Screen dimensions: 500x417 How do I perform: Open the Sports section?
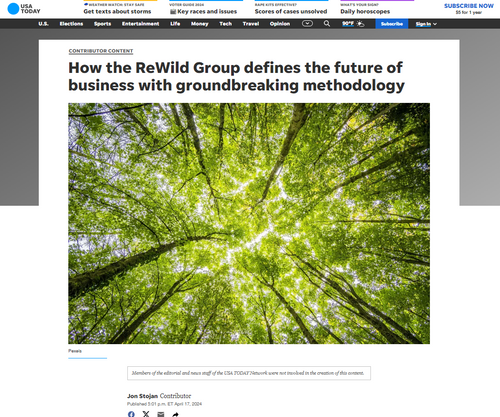[x=102, y=24]
